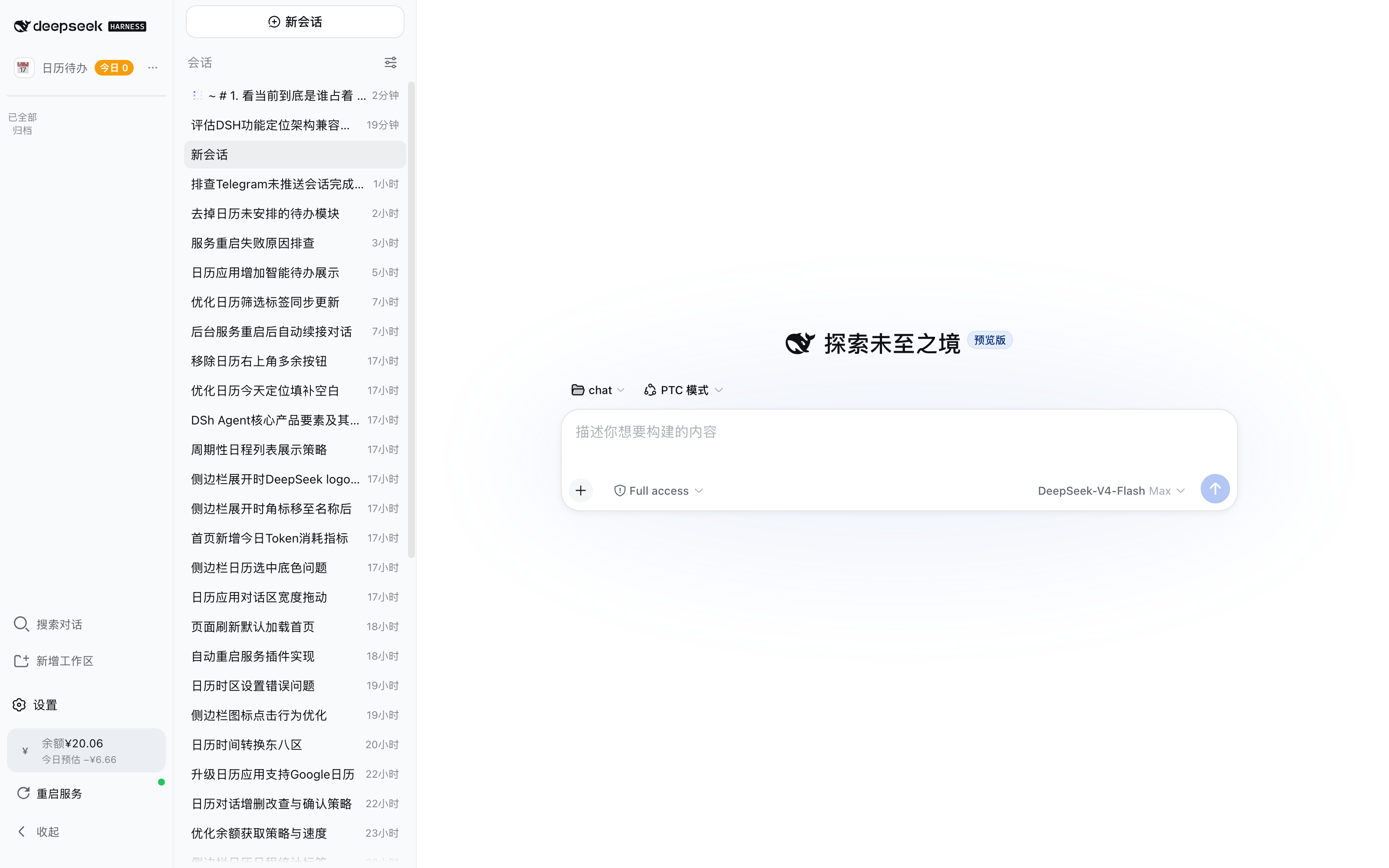Open conversation 移除日历右上角多余按钮
Screen dimensions: 1389x868
click(x=295, y=361)
